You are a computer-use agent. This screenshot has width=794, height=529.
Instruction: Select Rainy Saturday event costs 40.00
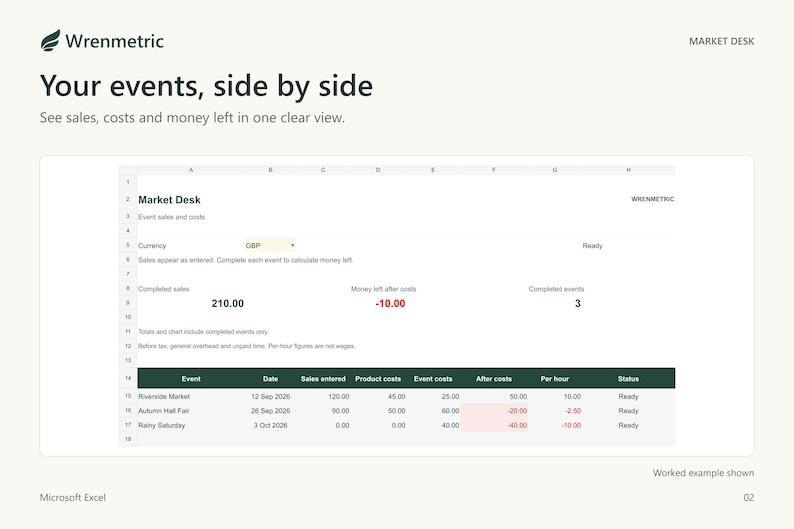[433, 425]
